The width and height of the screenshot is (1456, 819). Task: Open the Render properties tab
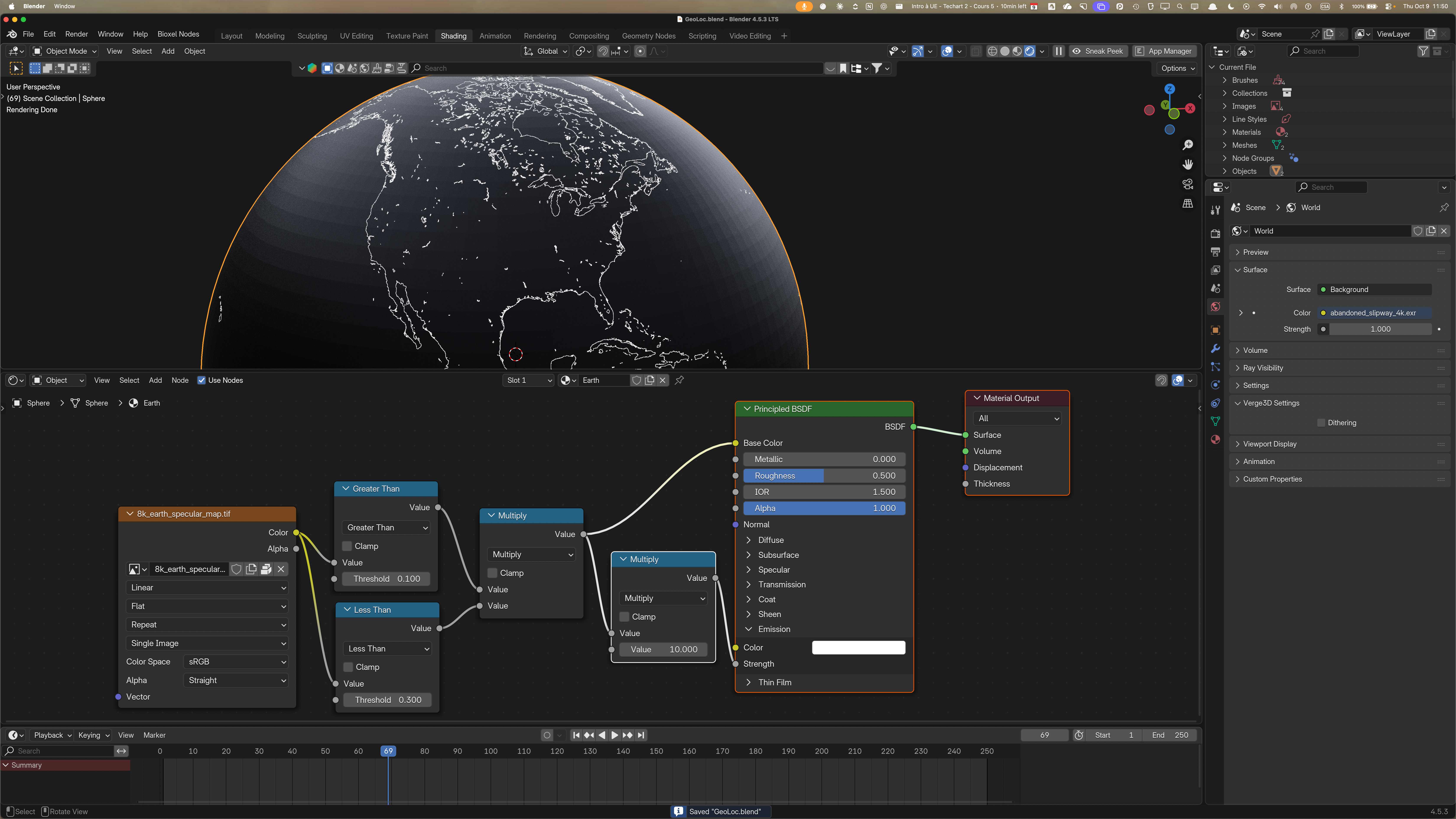pos(1215,233)
